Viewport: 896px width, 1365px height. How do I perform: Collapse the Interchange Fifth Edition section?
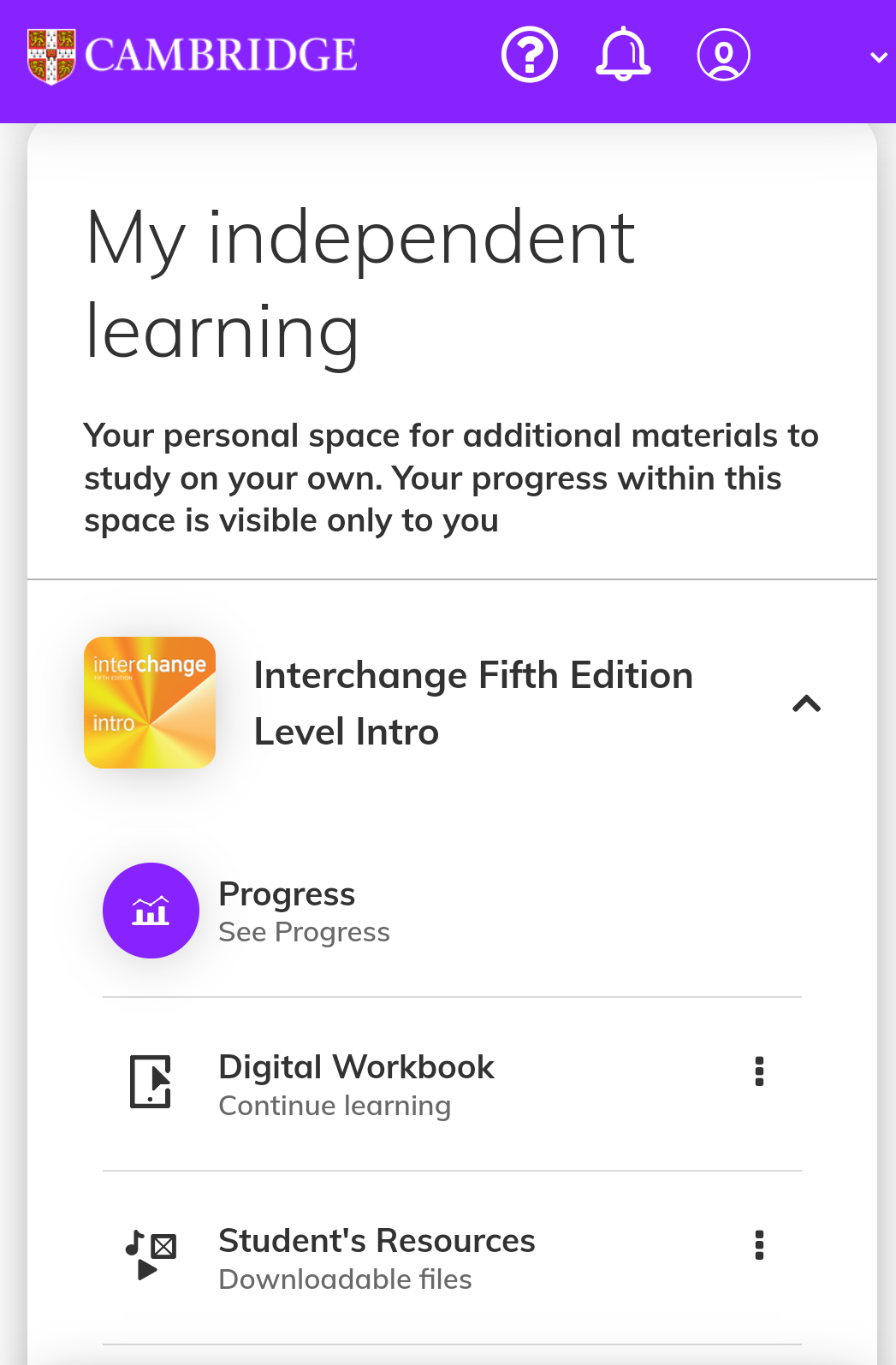click(806, 703)
